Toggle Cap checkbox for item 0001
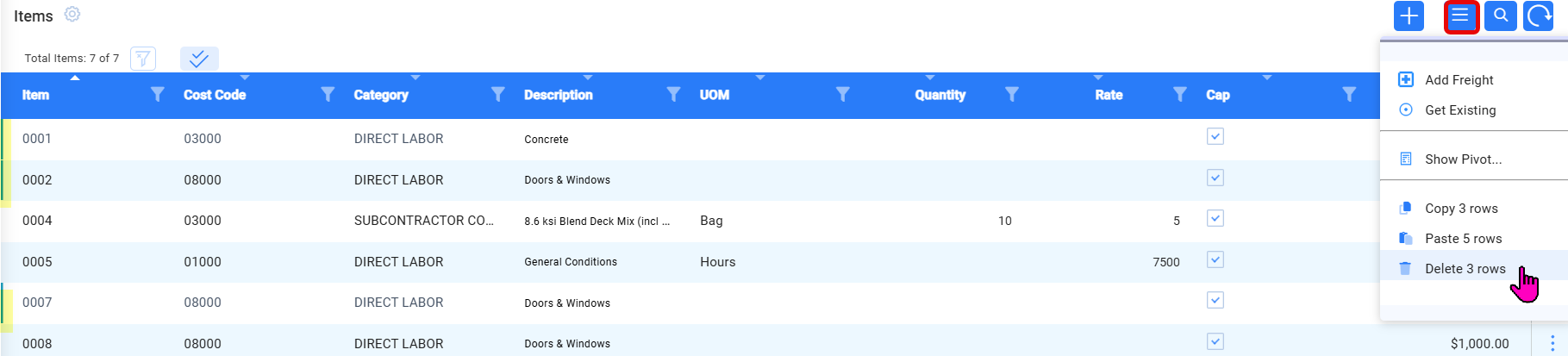Image resolution: width=1568 pixels, height=356 pixels. click(x=1215, y=136)
